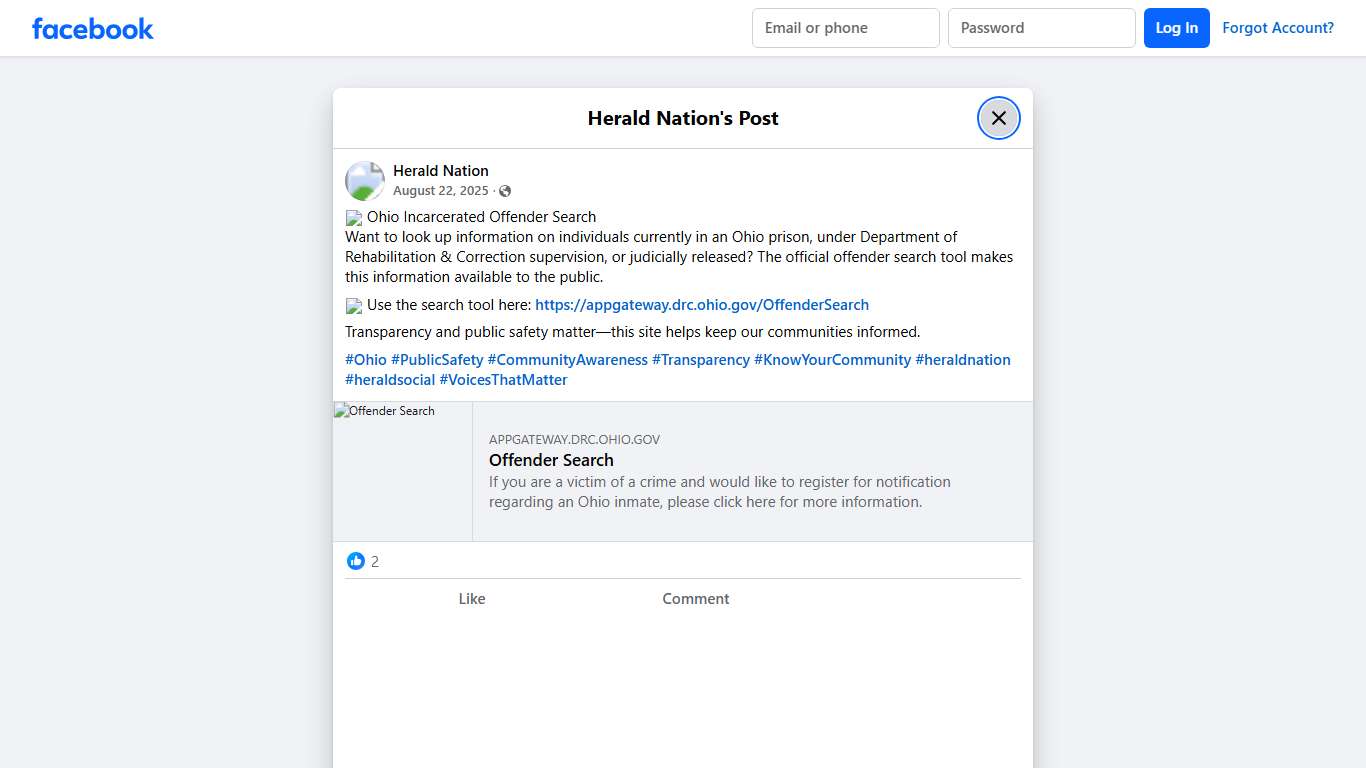This screenshot has height=768, width=1366.
Task: Click the Herald Nation name above the post
Action: tap(441, 170)
